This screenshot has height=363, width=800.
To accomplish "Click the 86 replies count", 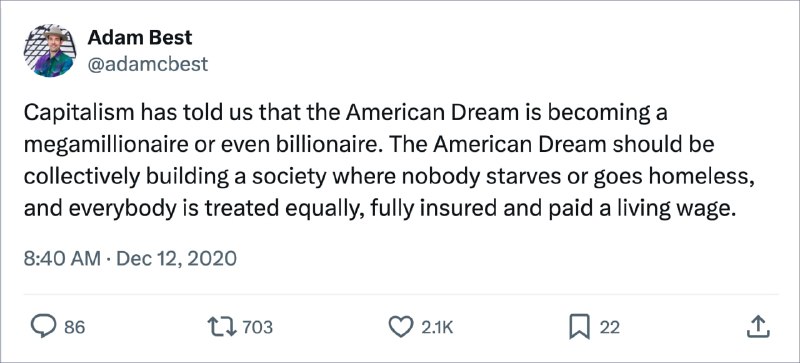I will (x=74, y=327).
